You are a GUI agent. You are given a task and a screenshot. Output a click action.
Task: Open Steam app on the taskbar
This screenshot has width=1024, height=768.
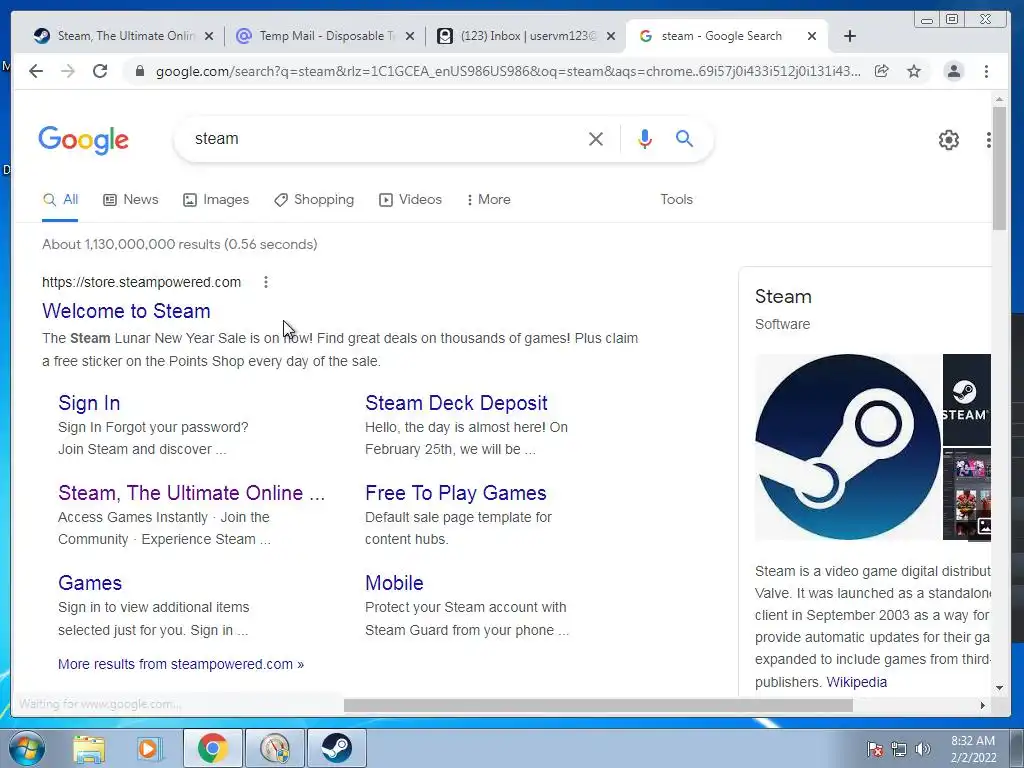point(336,748)
